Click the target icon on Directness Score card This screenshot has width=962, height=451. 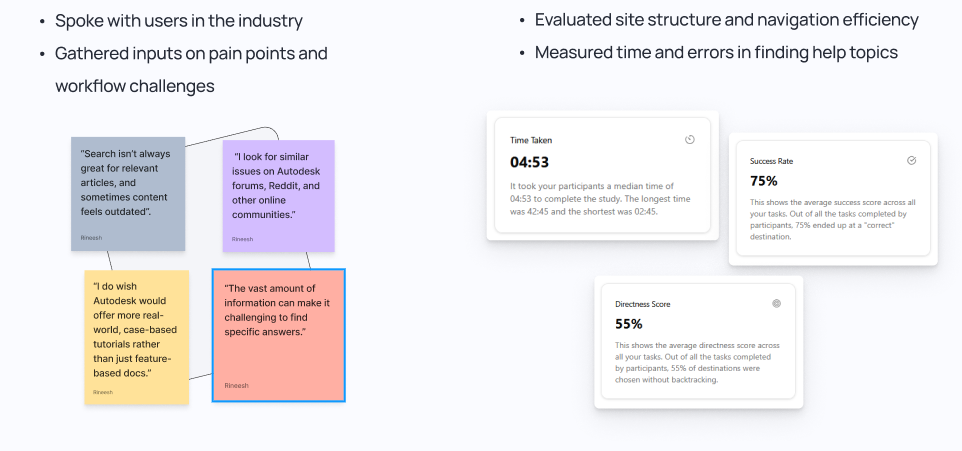(776, 304)
